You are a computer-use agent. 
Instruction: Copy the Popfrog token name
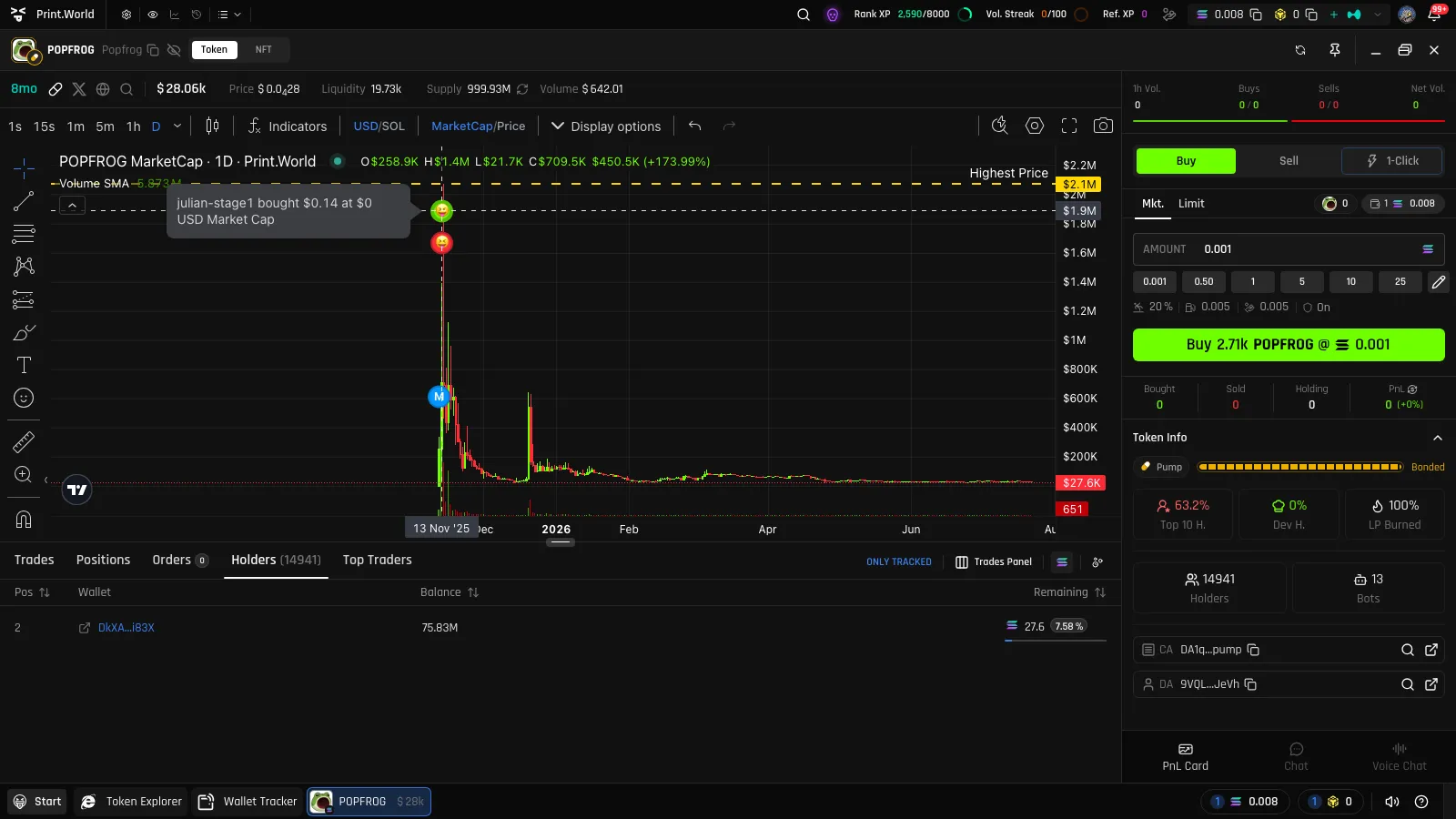point(153,50)
